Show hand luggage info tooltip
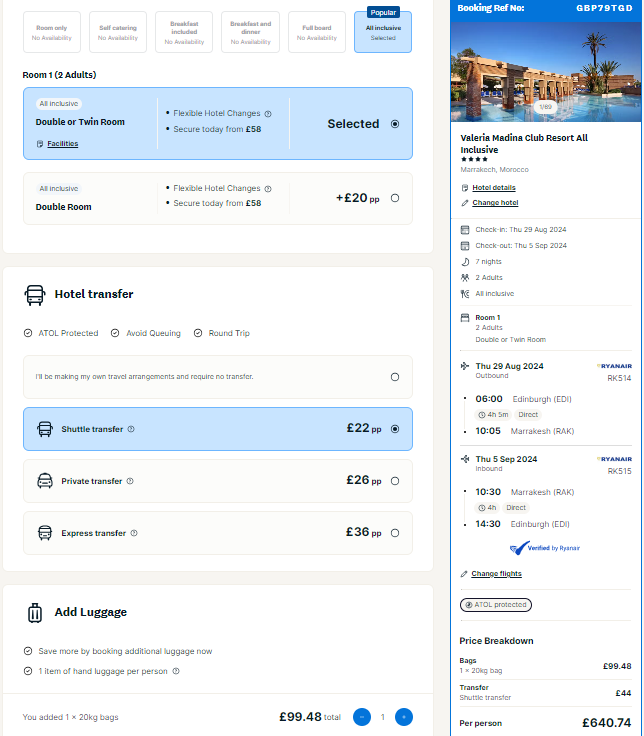Viewport: 644px width, 736px height. 176,671
